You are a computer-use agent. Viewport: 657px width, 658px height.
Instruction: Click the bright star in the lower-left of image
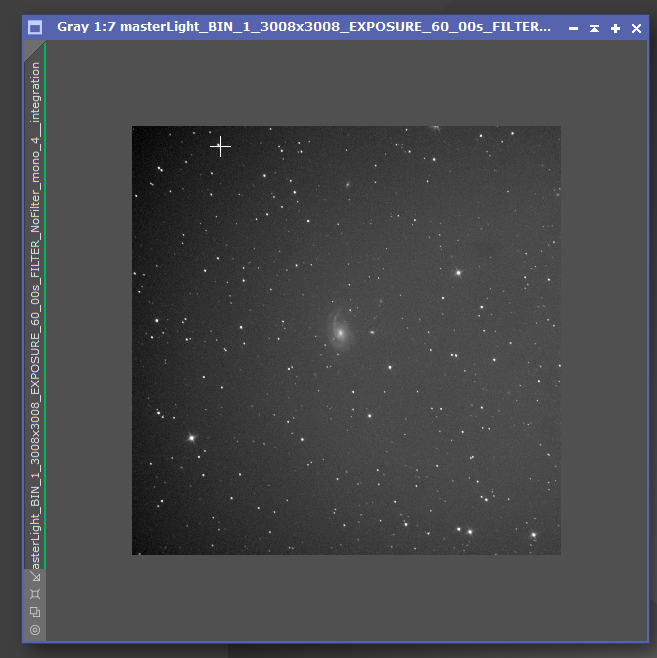pyautogui.click(x=191, y=437)
